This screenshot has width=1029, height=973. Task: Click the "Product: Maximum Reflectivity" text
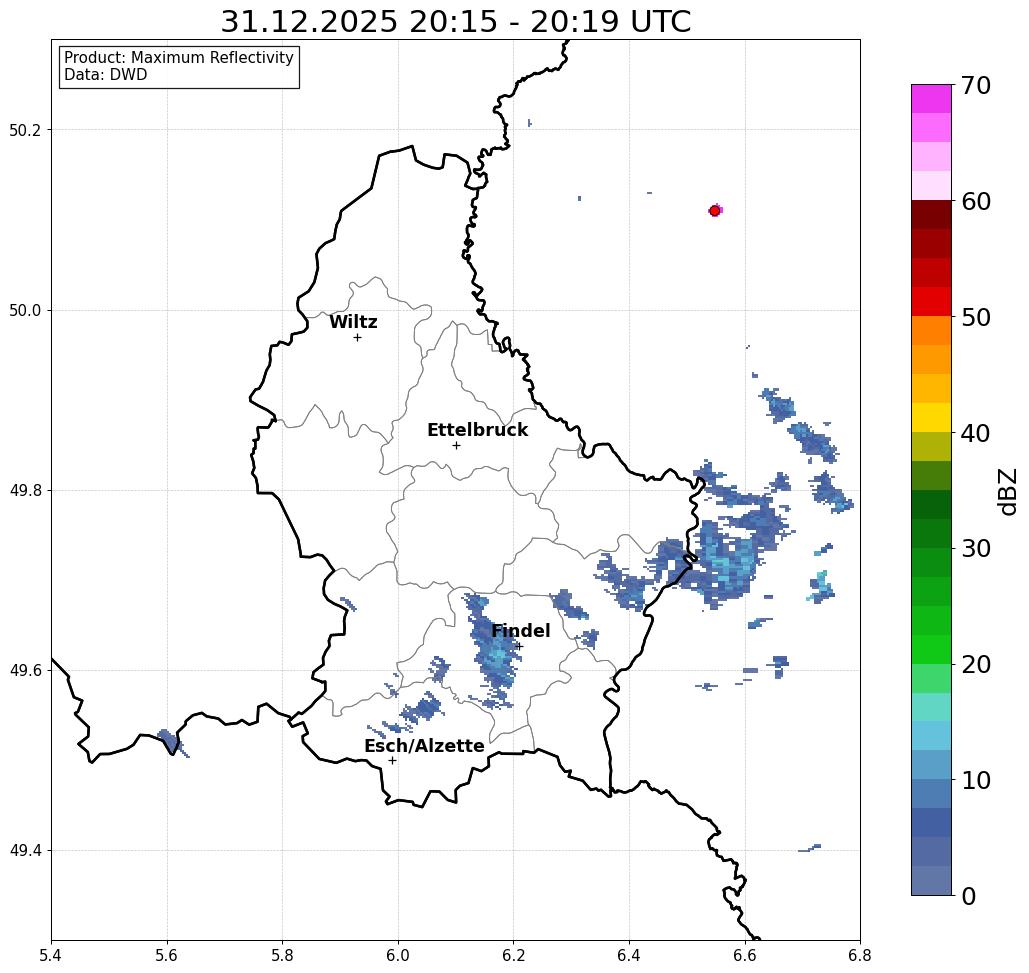(x=178, y=58)
